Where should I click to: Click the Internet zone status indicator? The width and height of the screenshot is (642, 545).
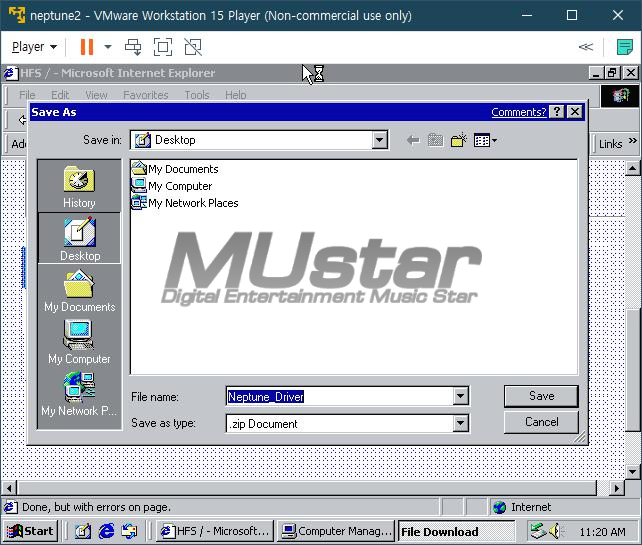pos(565,507)
